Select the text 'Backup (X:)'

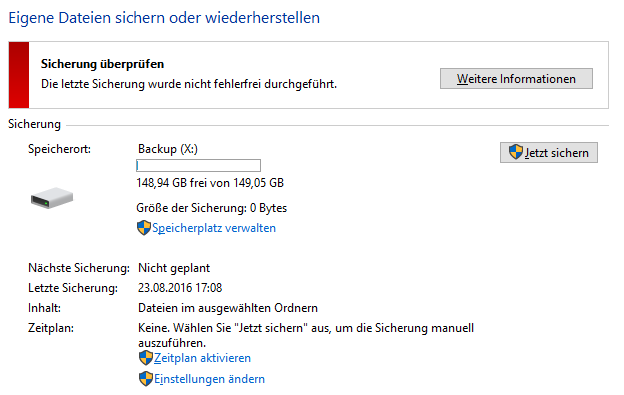click(168, 149)
